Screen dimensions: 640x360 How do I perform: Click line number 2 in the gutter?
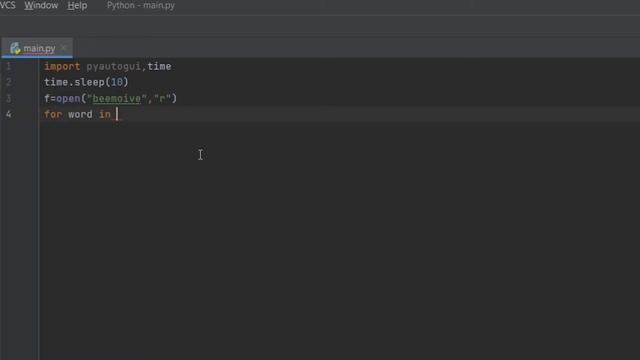(9, 82)
